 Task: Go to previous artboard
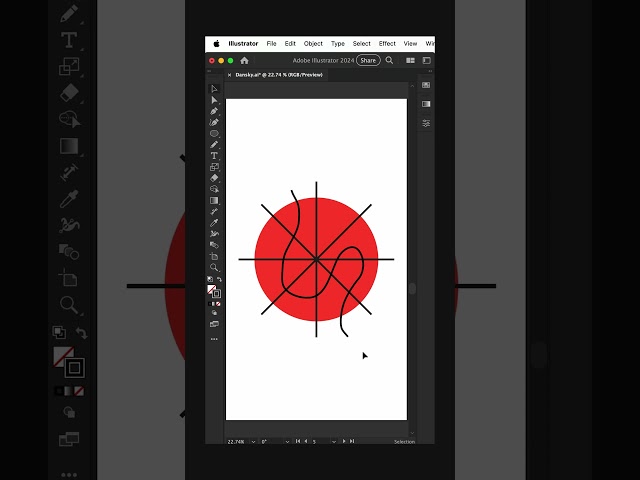306,441
